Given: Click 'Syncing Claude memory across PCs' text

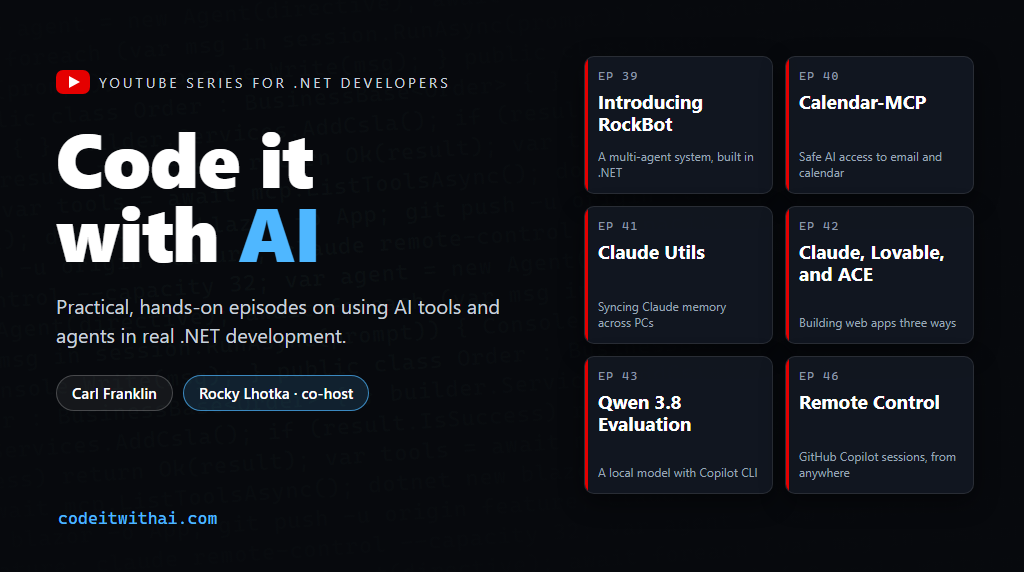Looking at the screenshot, I should click(x=662, y=315).
